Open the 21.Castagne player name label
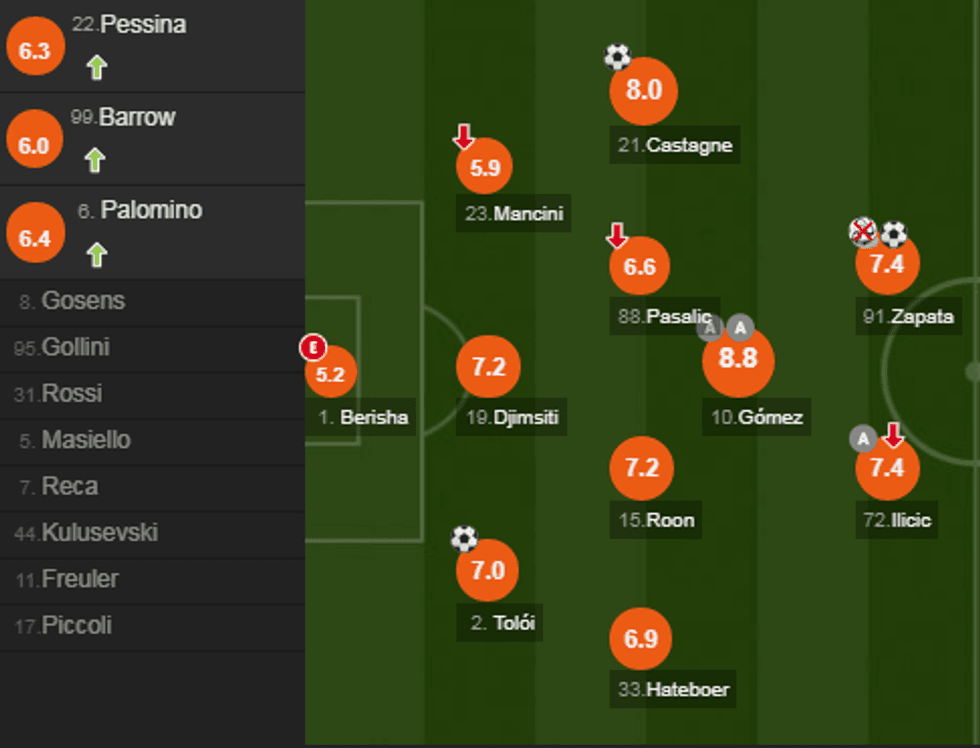 pos(675,145)
